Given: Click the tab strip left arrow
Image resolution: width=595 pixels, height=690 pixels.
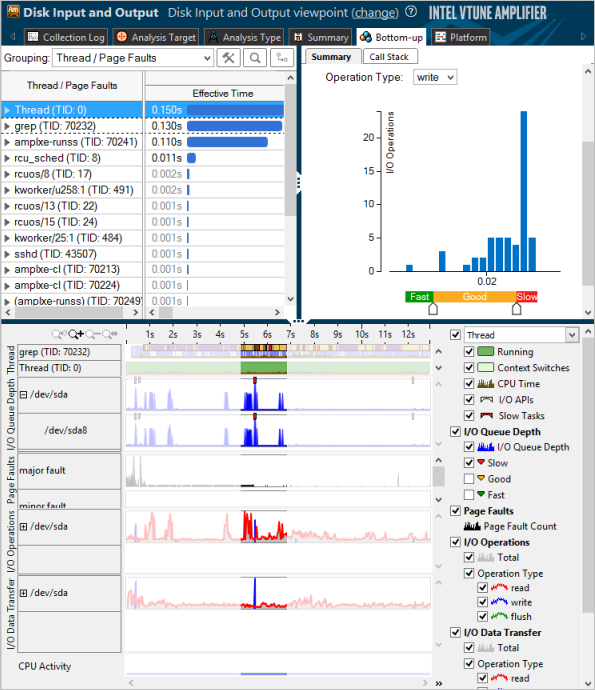Looking at the screenshot, I should pos(13,37).
